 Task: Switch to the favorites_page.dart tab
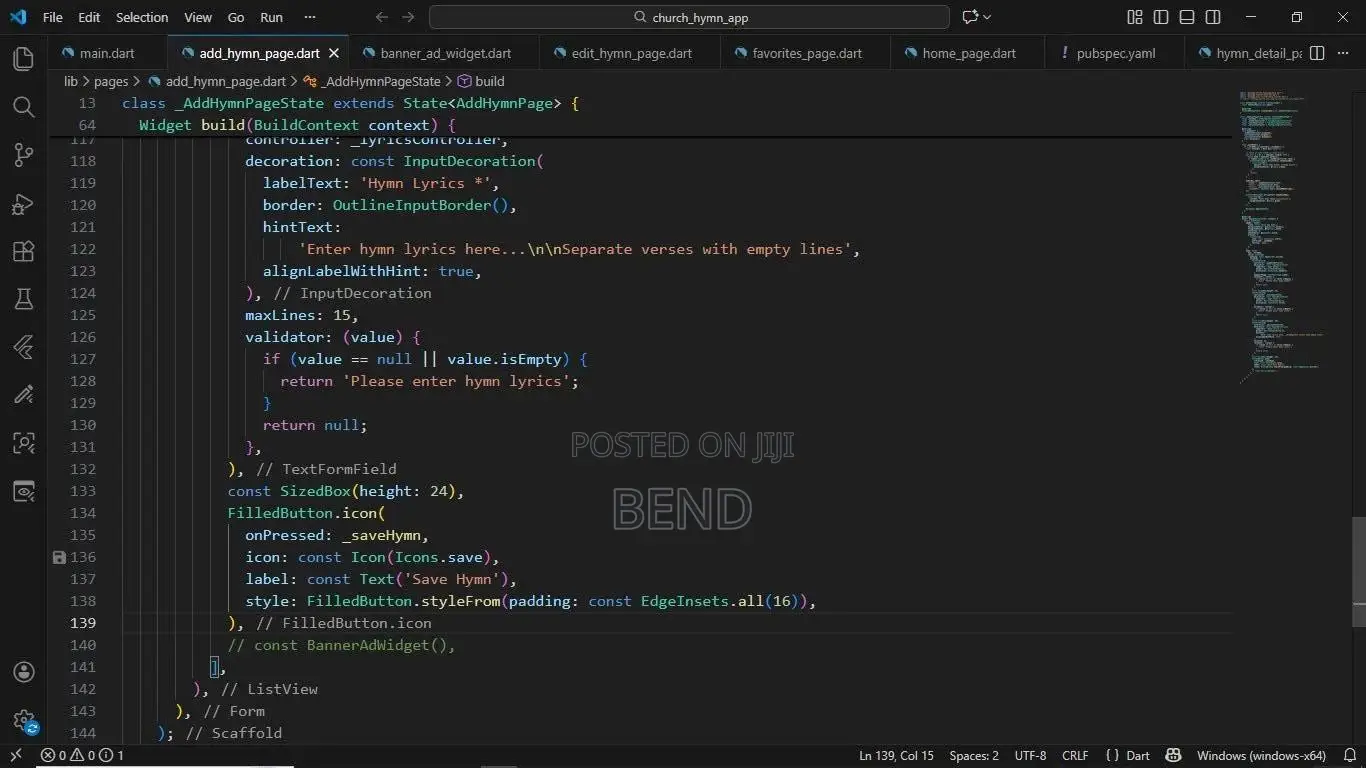(807, 53)
